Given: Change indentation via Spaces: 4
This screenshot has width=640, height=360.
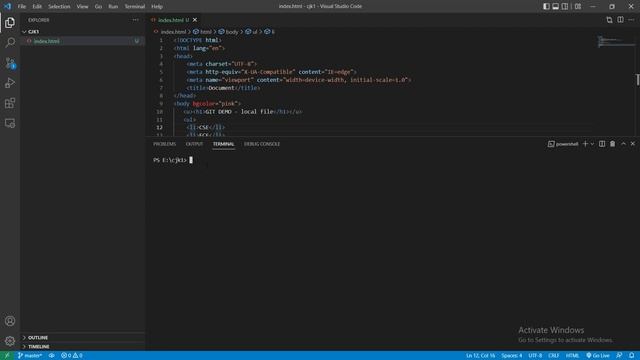Looking at the screenshot, I should click(511, 356).
